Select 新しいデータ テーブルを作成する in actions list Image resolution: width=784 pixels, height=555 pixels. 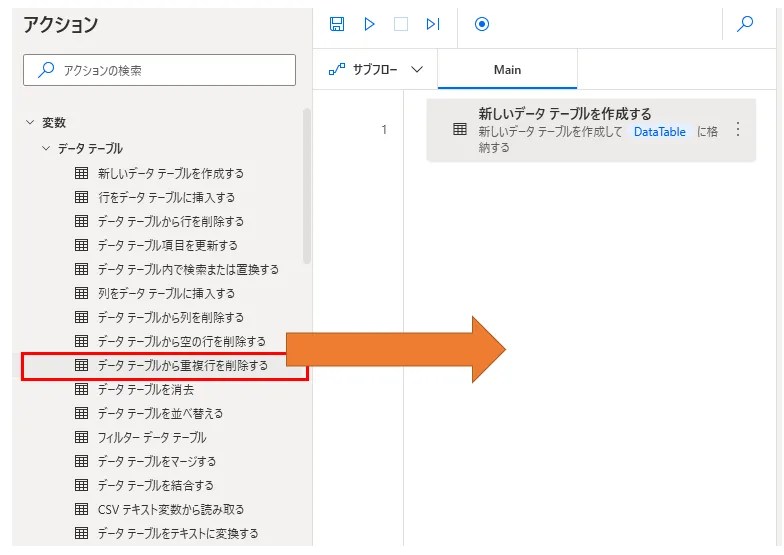(x=170, y=173)
